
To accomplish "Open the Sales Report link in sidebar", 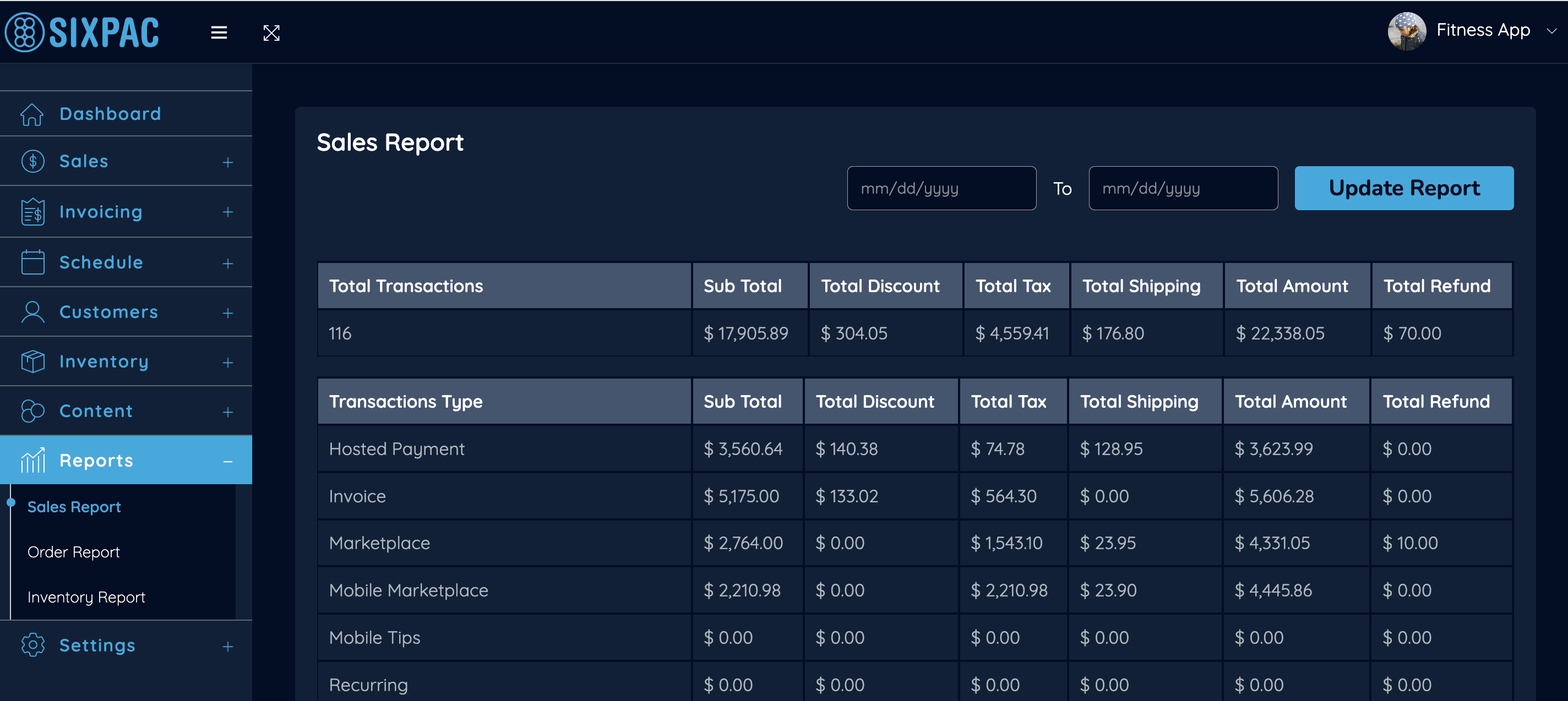I will point(74,506).
